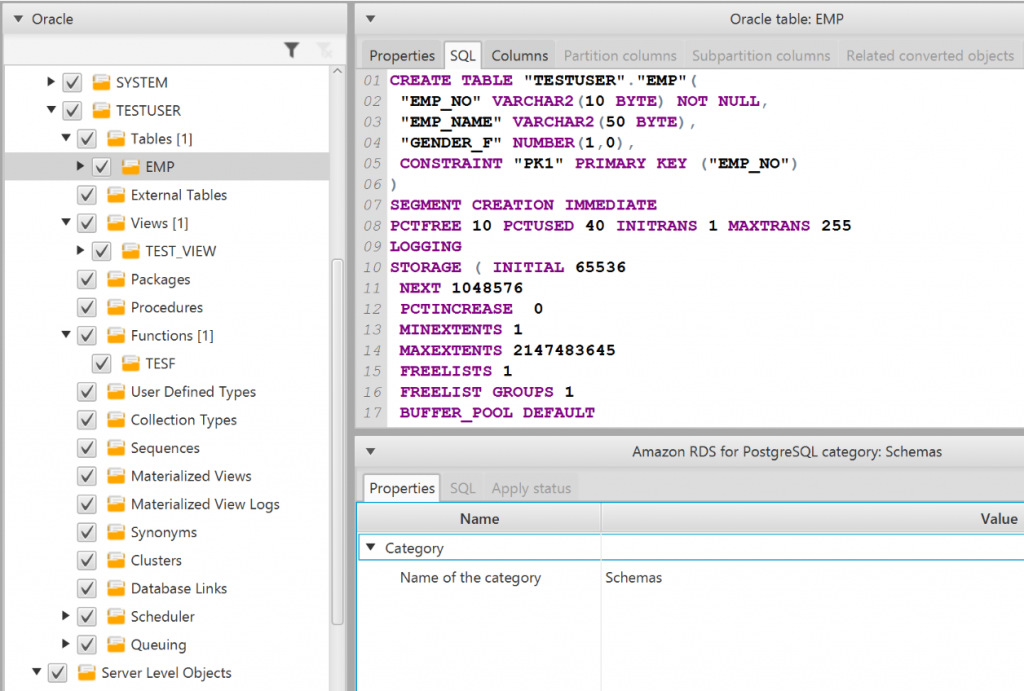Screen dimensions: 1024x691
Task: Click the filter funnel icon
Action: click(x=291, y=50)
